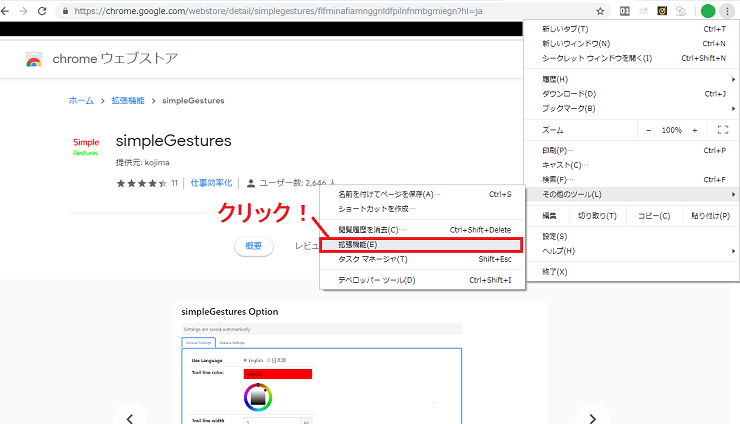Select 印刷(P) menu item
740x424 pixels.
tap(631, 151)
